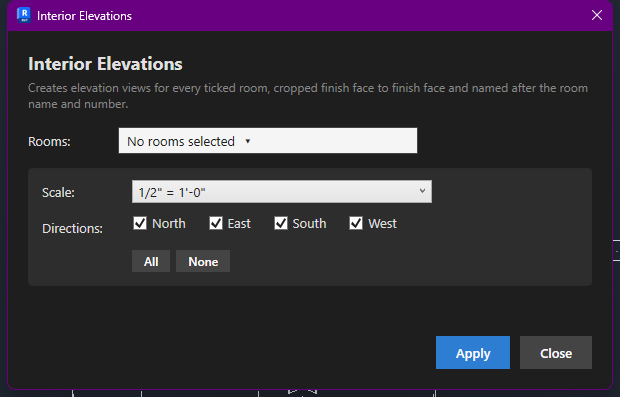Image resolution: width=620 pixels, height=397 pixels.
Task: Click the "Interior Elevations" heading text
Action: click(x=105, y=64)
